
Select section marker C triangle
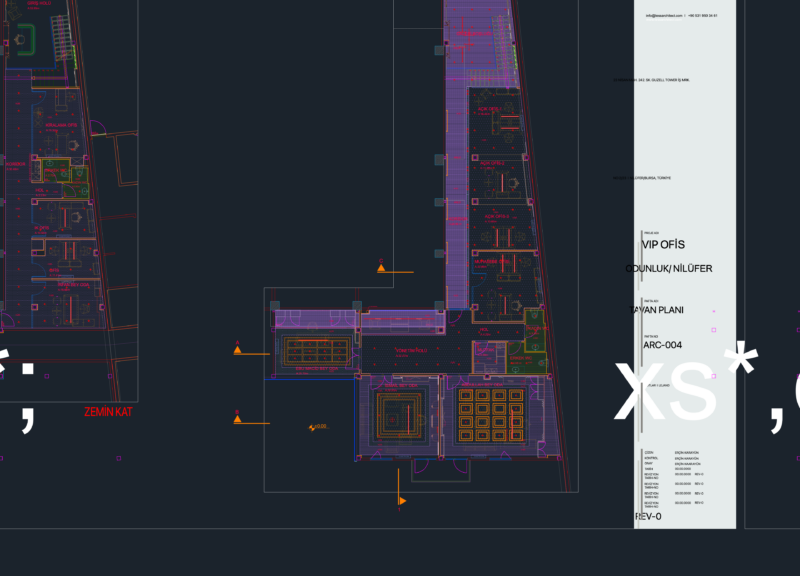click(381, 267)
